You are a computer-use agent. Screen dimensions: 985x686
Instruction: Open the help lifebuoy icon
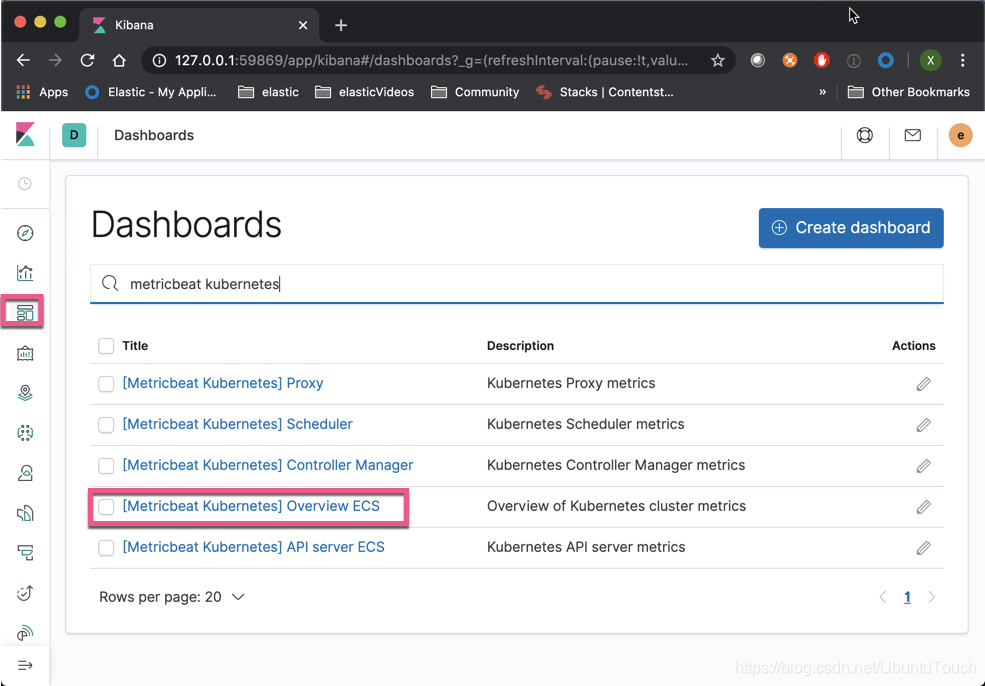864,135
